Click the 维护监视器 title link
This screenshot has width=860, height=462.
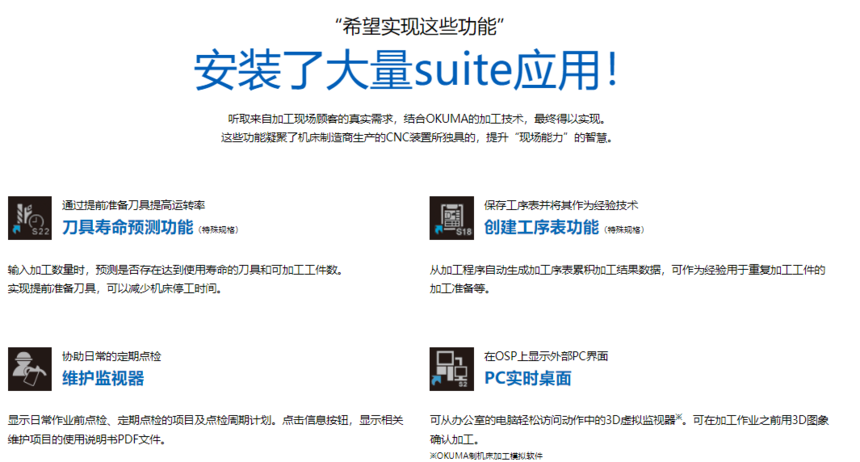(103, 378)
